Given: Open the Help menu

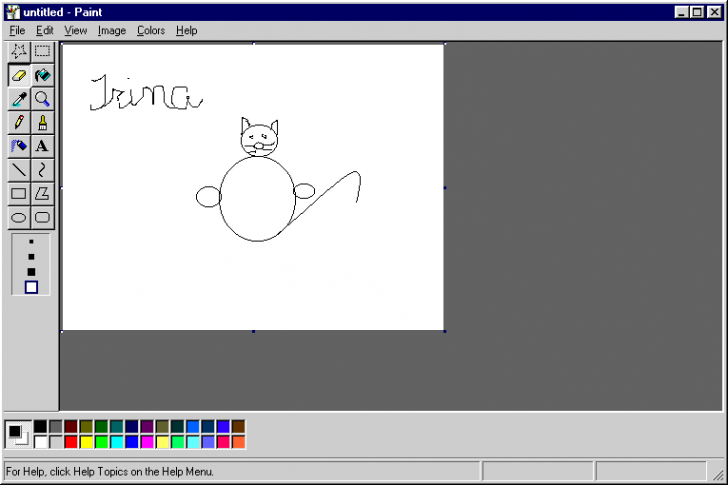Looking at the screenshot, I should pyautogui.click(x=187, y=31).
